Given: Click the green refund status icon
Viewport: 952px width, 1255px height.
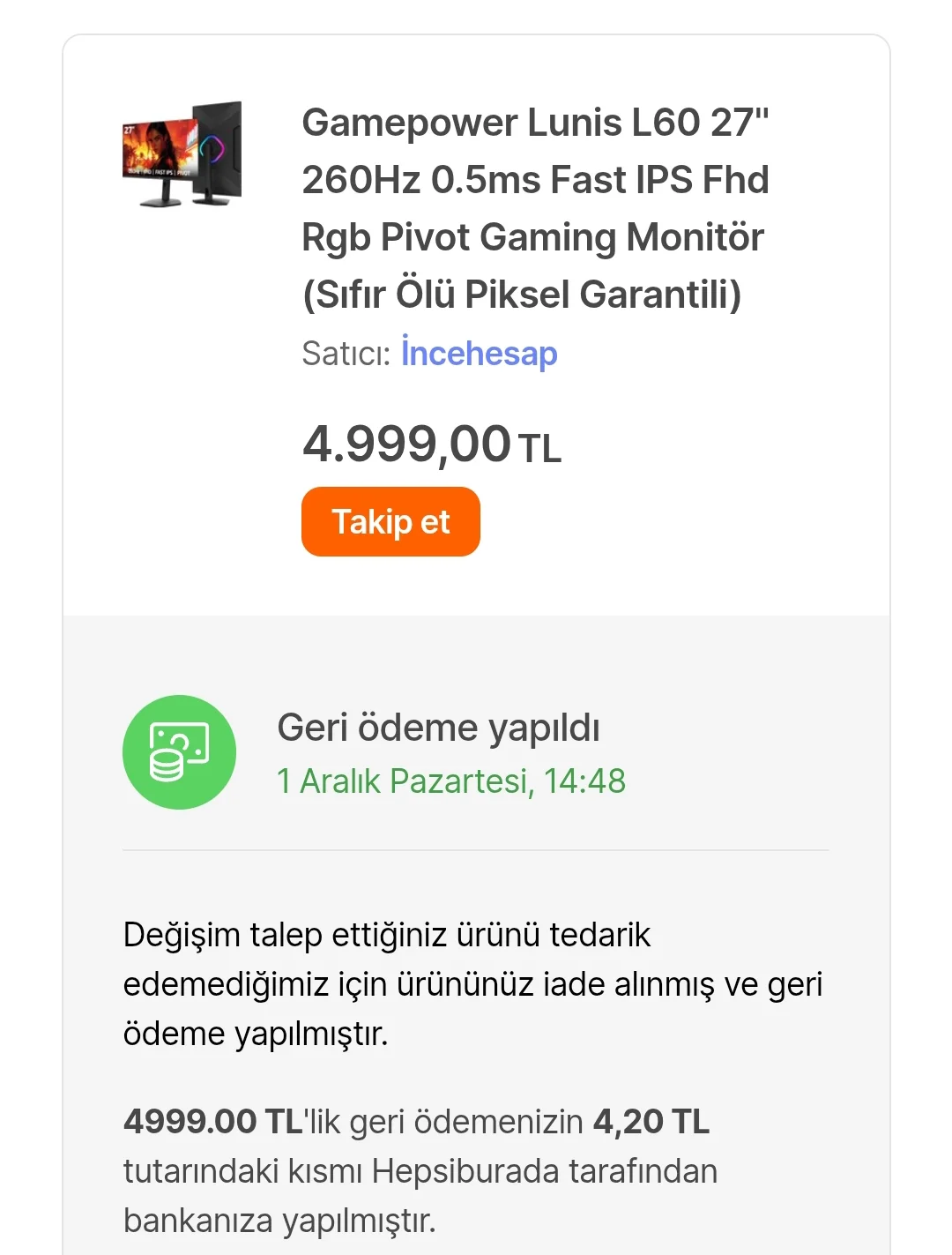Looking at the screenshot, I should tap(179, 752).
